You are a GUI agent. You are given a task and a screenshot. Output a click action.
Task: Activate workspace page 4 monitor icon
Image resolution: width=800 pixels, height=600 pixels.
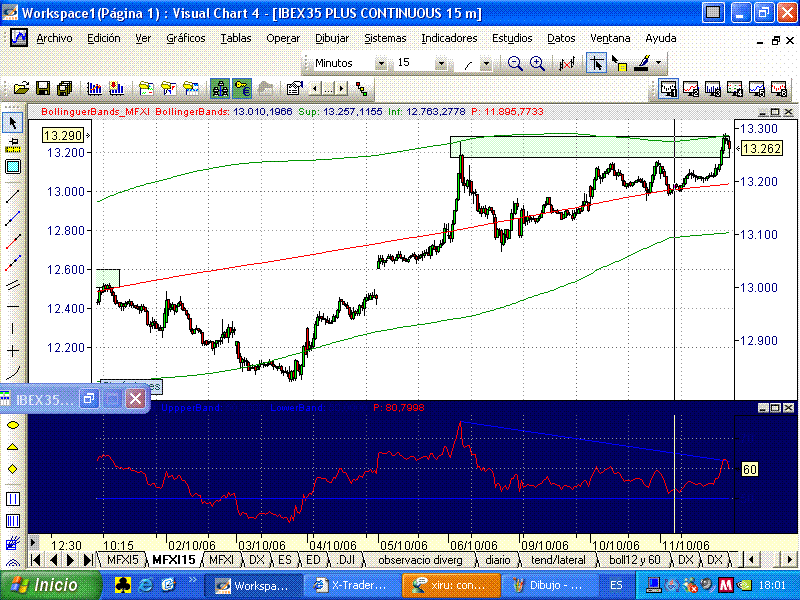pos(735,89)
